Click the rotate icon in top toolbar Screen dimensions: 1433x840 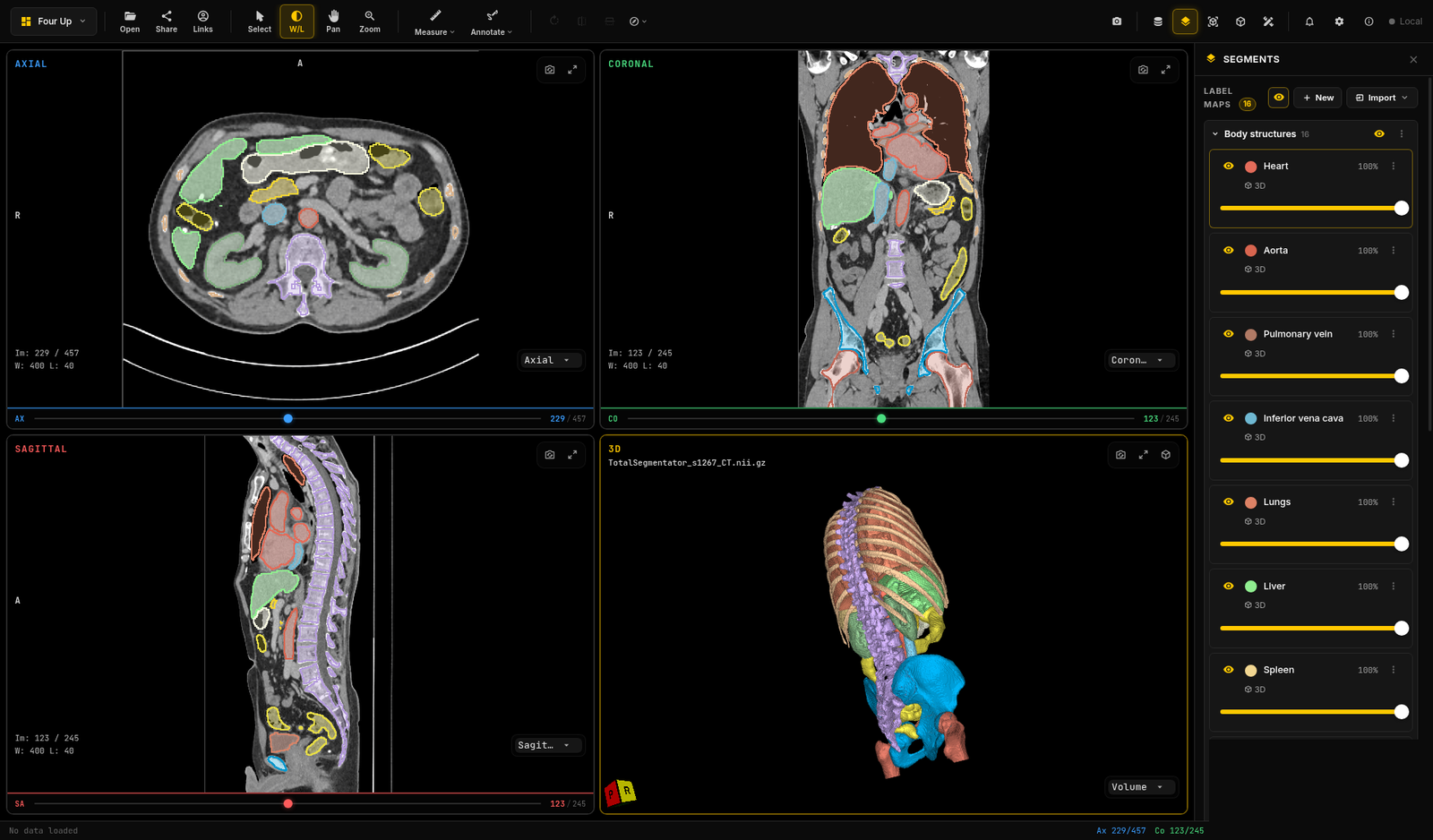tap(554, 21)
